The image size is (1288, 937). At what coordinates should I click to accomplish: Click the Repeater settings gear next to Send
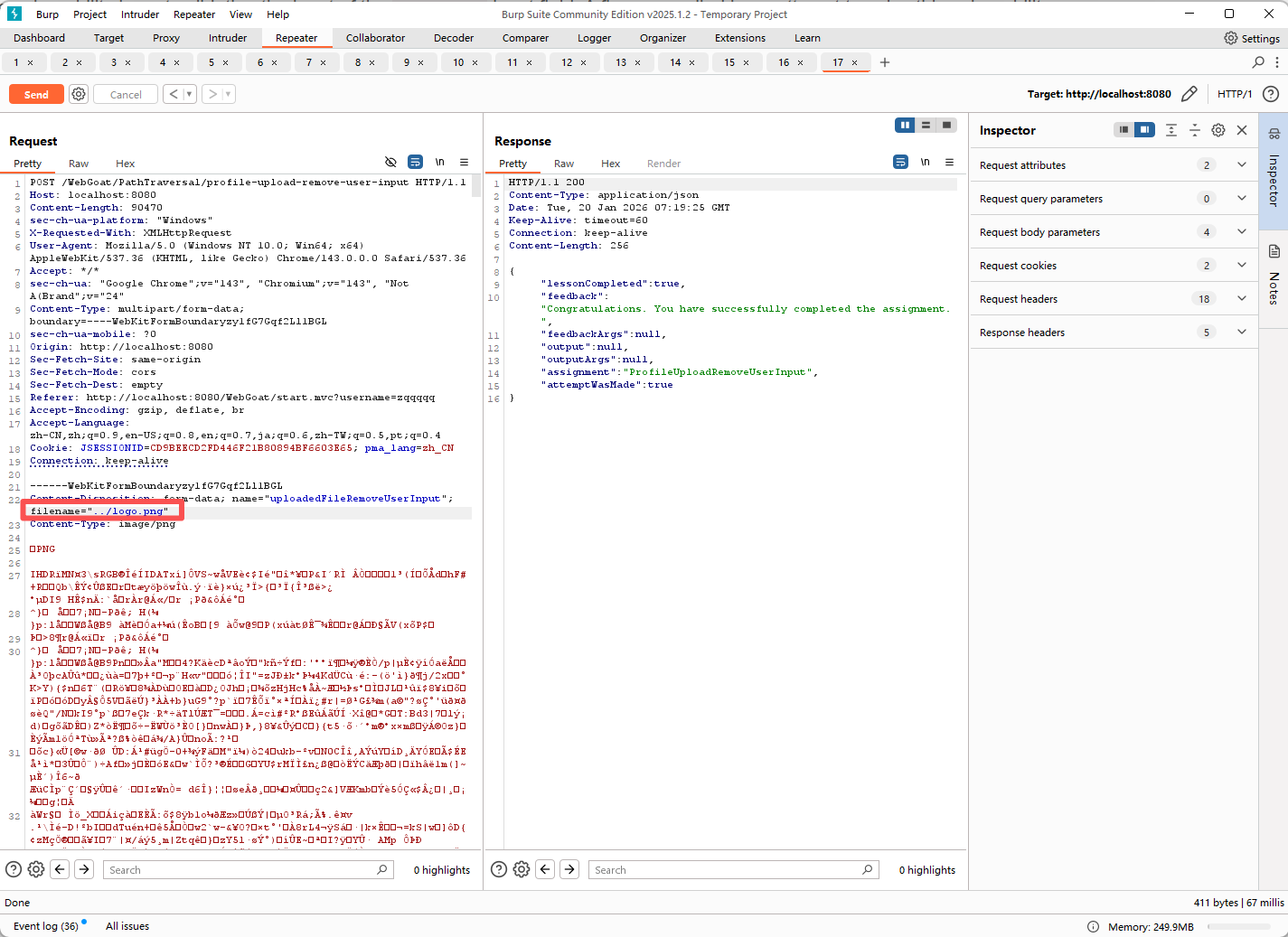click(x=79, y=94)
